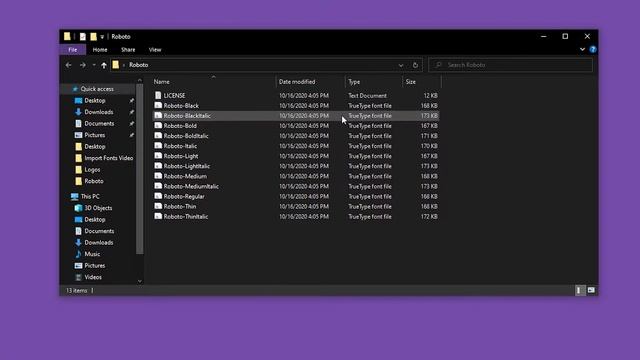Go back with the back arrow

(69, 65)
